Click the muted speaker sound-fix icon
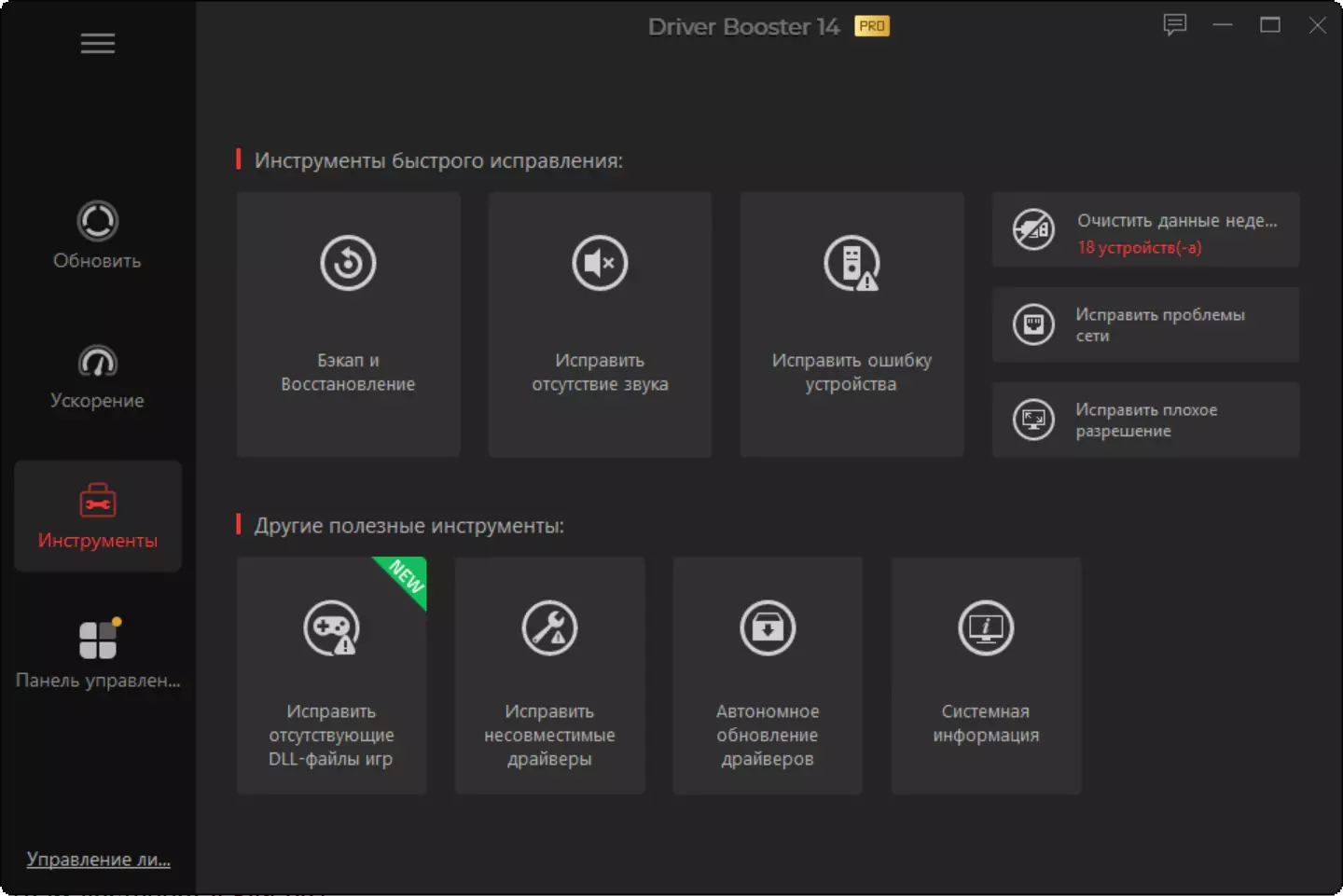Screen dimensions: 1343x896 click(601, 263)
